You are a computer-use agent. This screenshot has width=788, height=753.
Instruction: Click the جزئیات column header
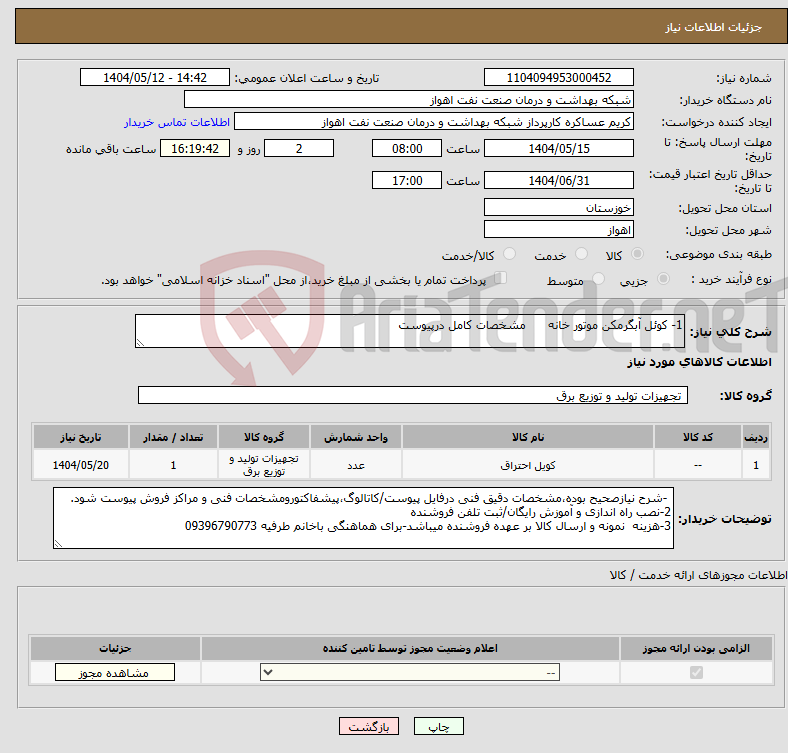pos(115,648)
